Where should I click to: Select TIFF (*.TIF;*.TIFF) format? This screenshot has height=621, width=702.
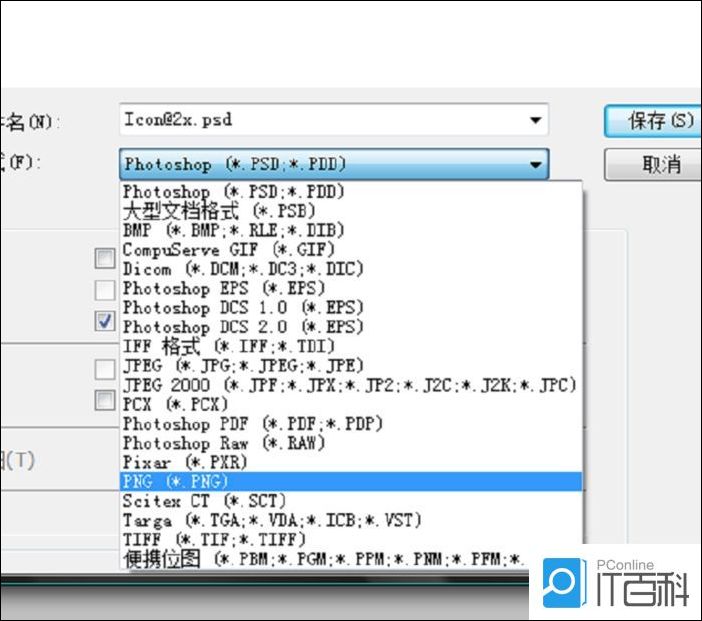351,540
